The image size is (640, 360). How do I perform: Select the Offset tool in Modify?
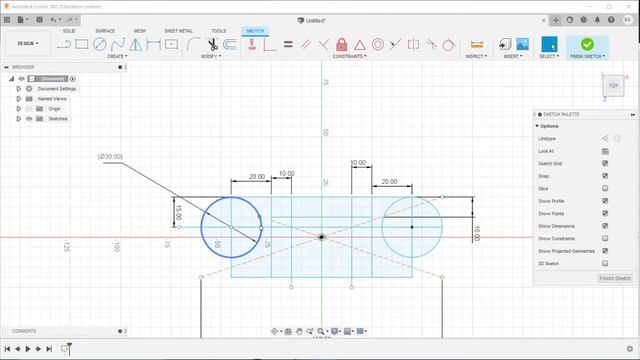pos(230,44)
